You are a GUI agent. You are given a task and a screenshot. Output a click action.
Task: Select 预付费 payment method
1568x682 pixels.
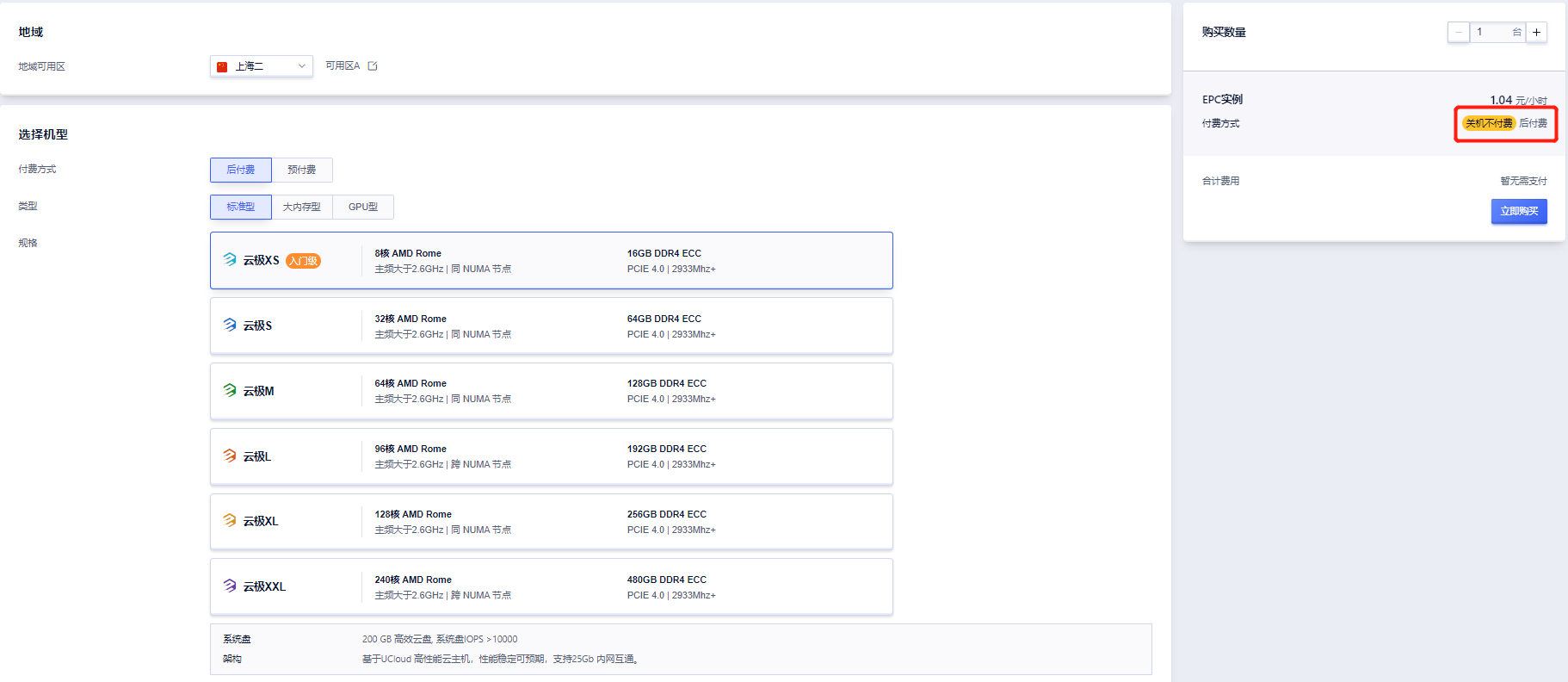302,170
